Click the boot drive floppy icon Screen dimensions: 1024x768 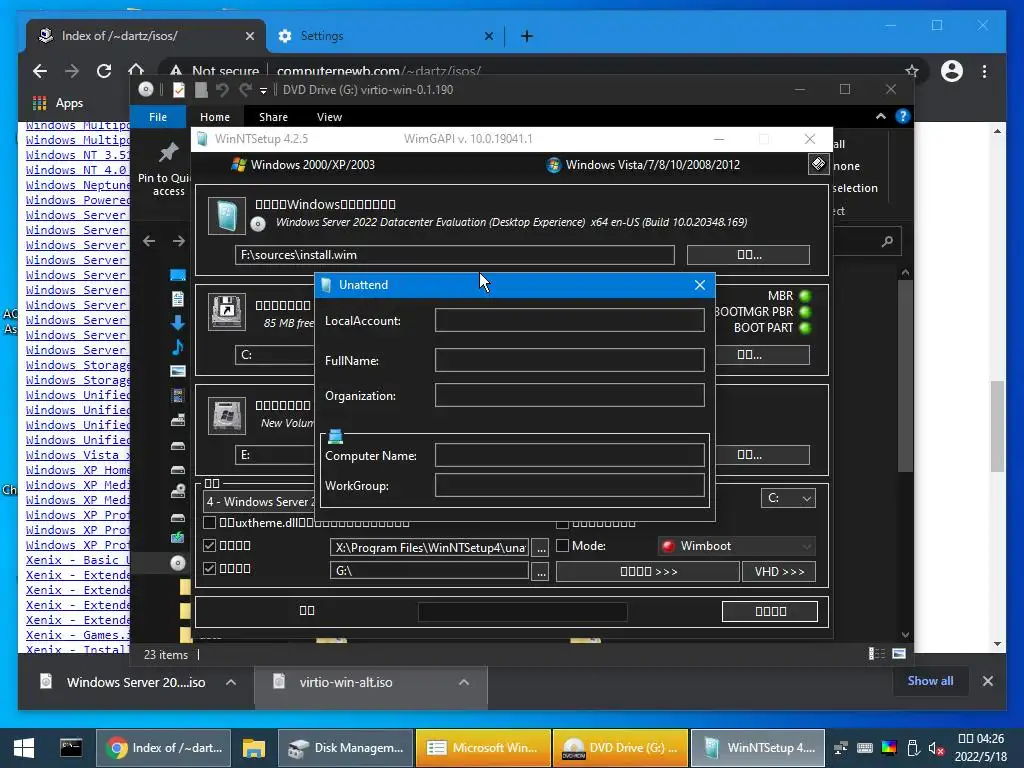227,312
